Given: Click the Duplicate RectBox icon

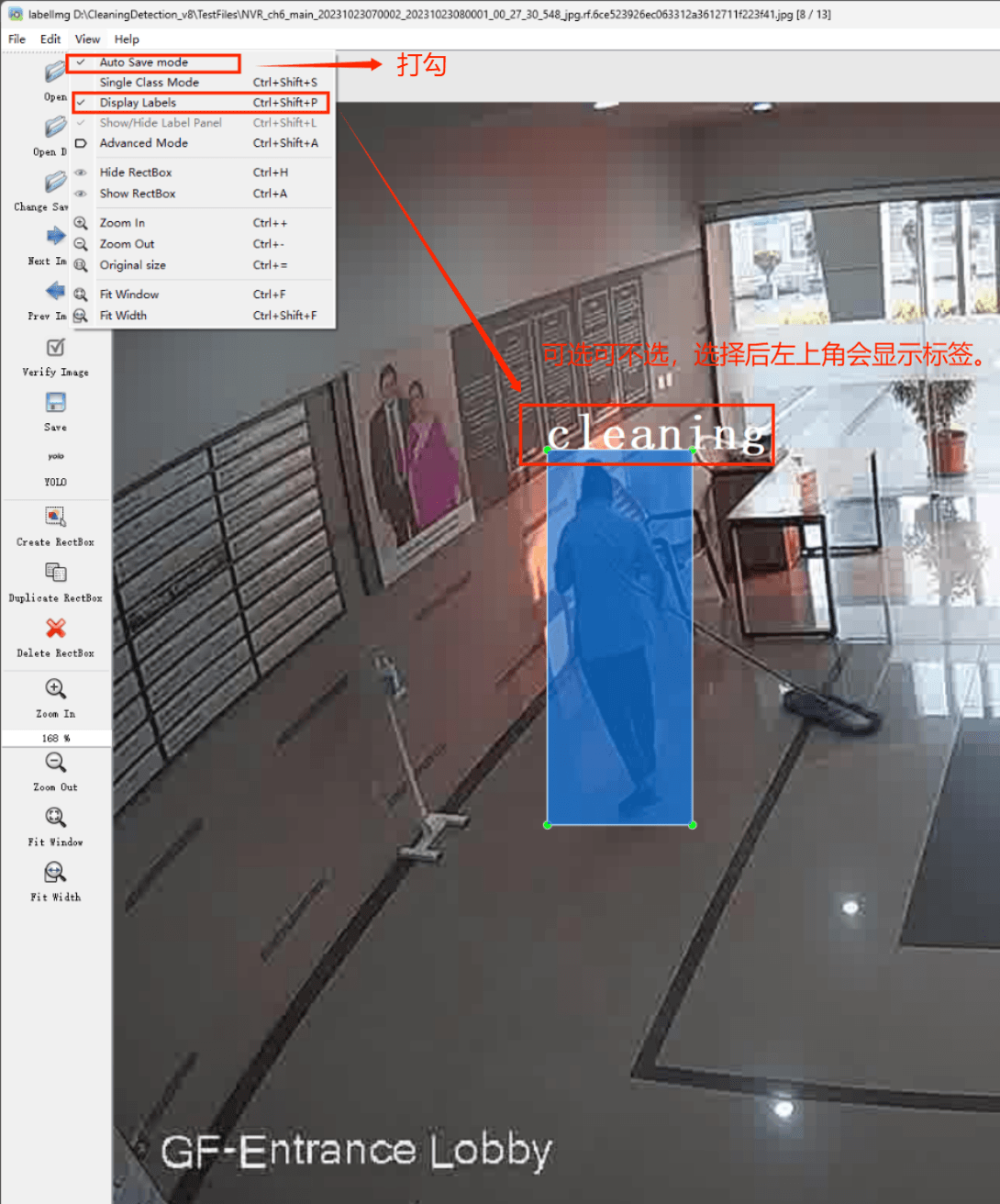Looking at the screenshot, I should (x=55, y=574).
